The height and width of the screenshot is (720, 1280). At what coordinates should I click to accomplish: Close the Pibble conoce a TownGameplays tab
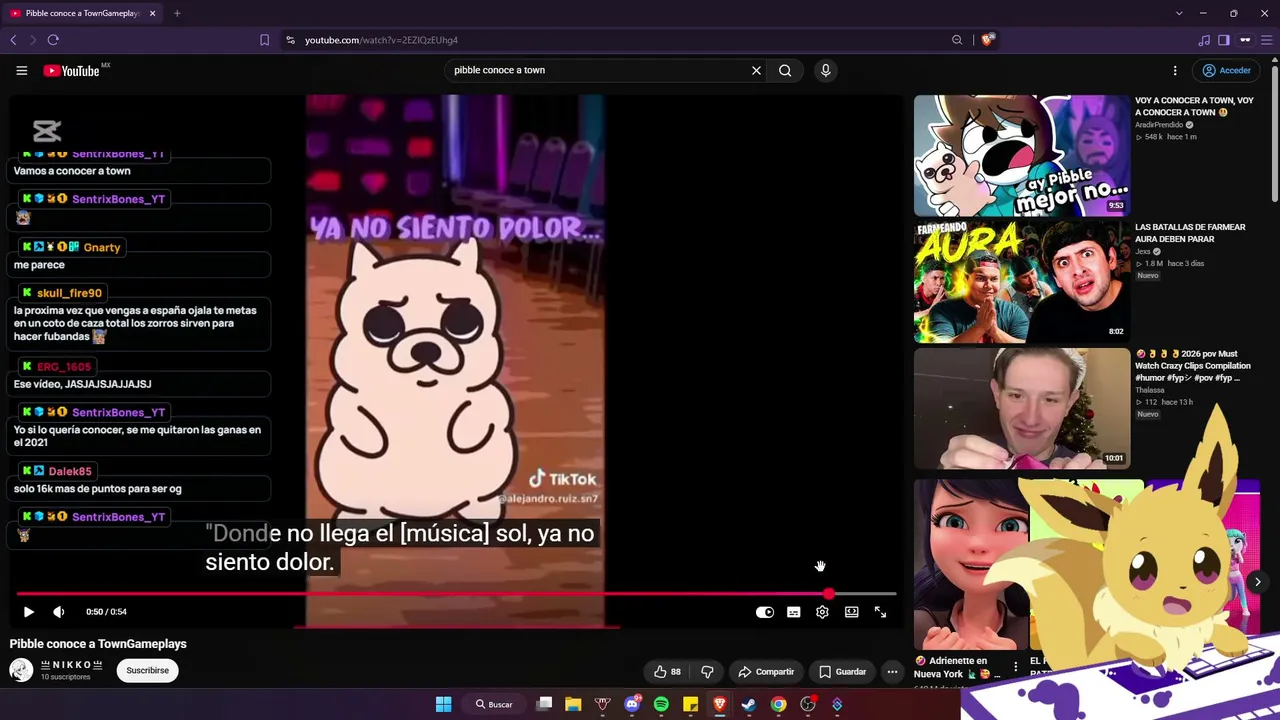[x=152, y=13]
